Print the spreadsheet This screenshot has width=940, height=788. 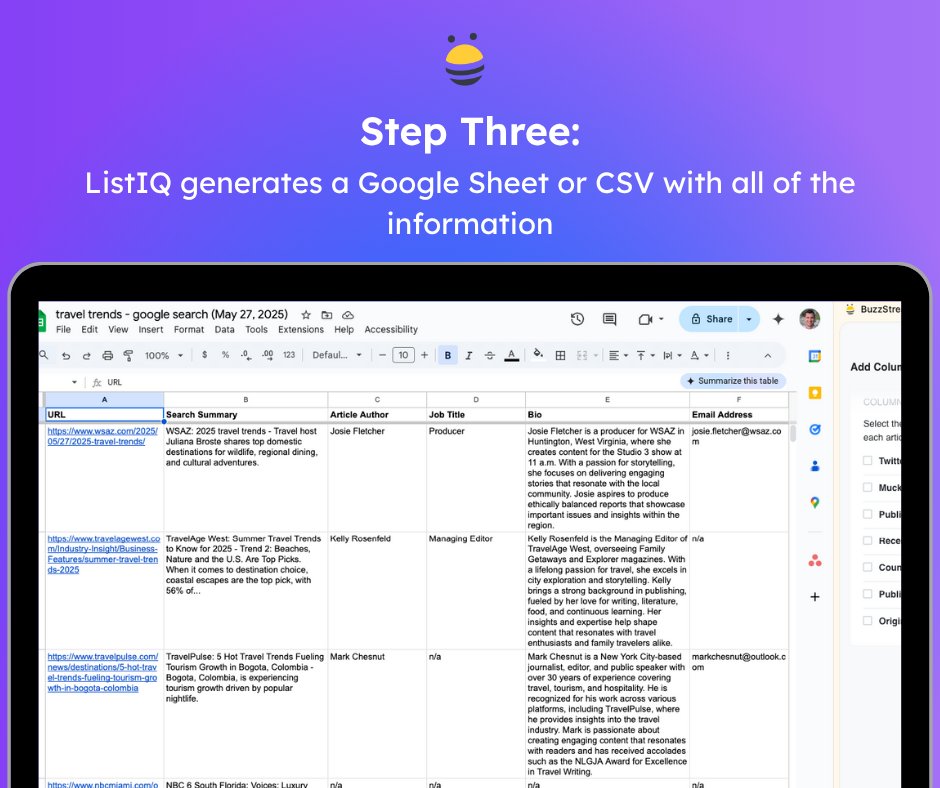(x=107, y=356)
